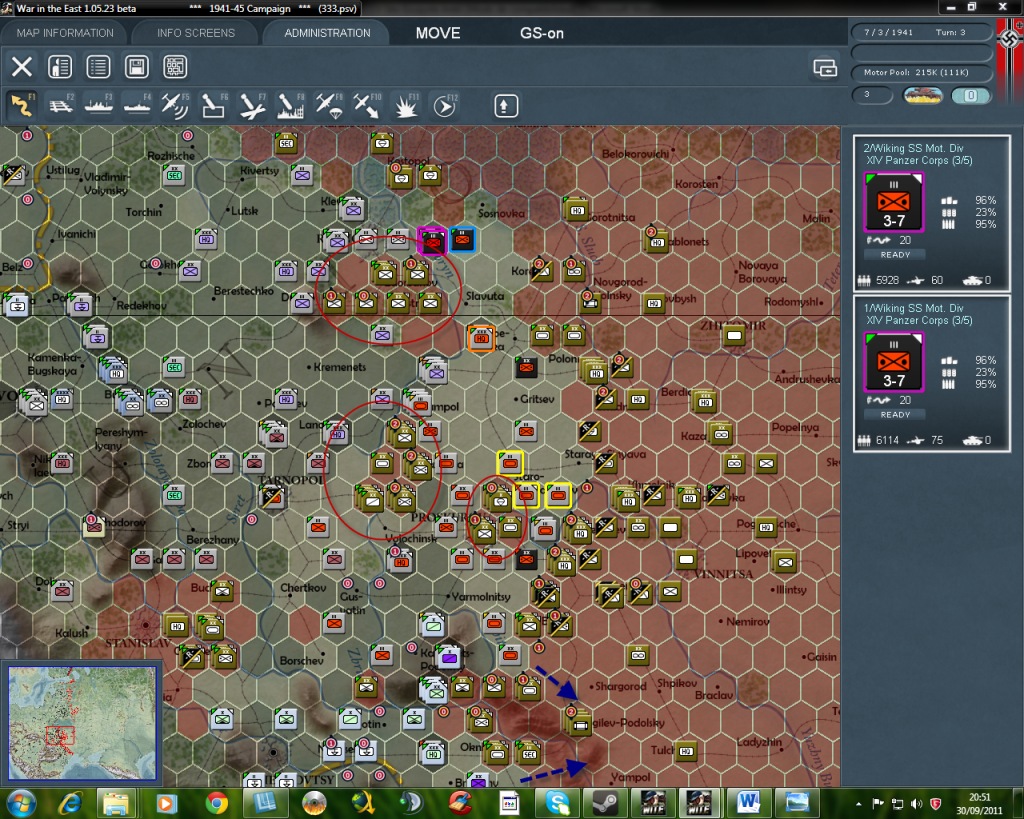Open the order of battle icon
Viewport: 1024px width, 819px height.
(x=60, y=67)
